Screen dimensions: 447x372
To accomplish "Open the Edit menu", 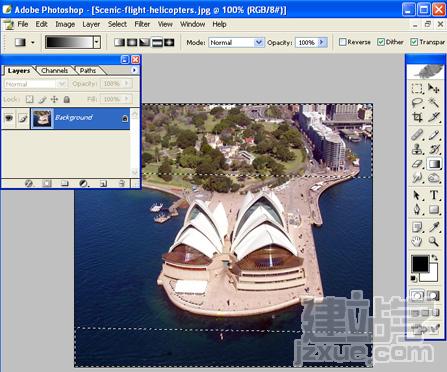I will (41, 24).
